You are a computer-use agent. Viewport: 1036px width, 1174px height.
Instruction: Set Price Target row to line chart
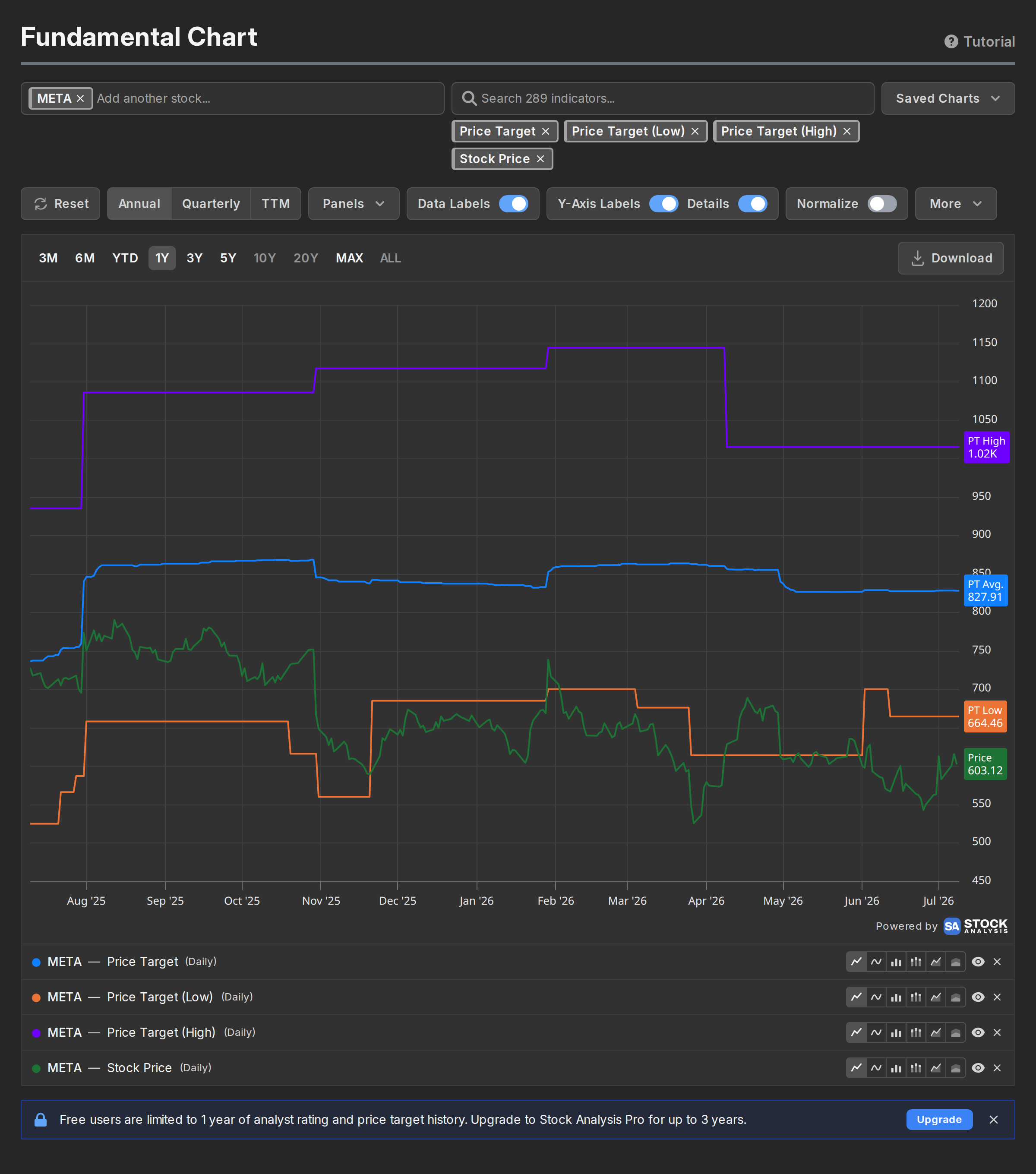(x=856, y=962)
